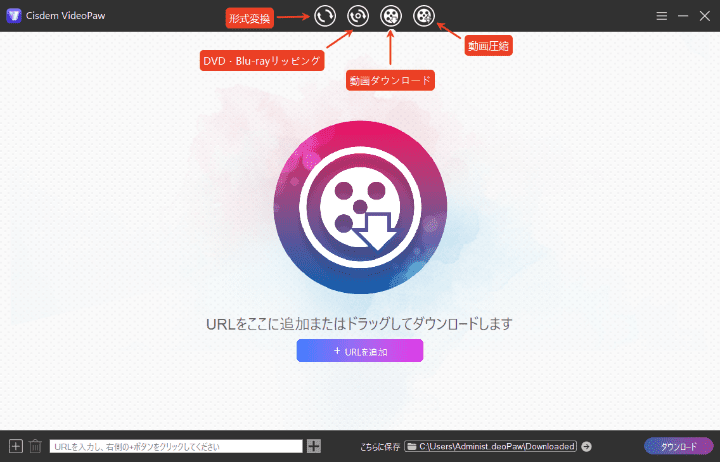Click the Cisdem VideoPaw logo icon
Viewport: 720px width, 462px height.
click(14, 16)
